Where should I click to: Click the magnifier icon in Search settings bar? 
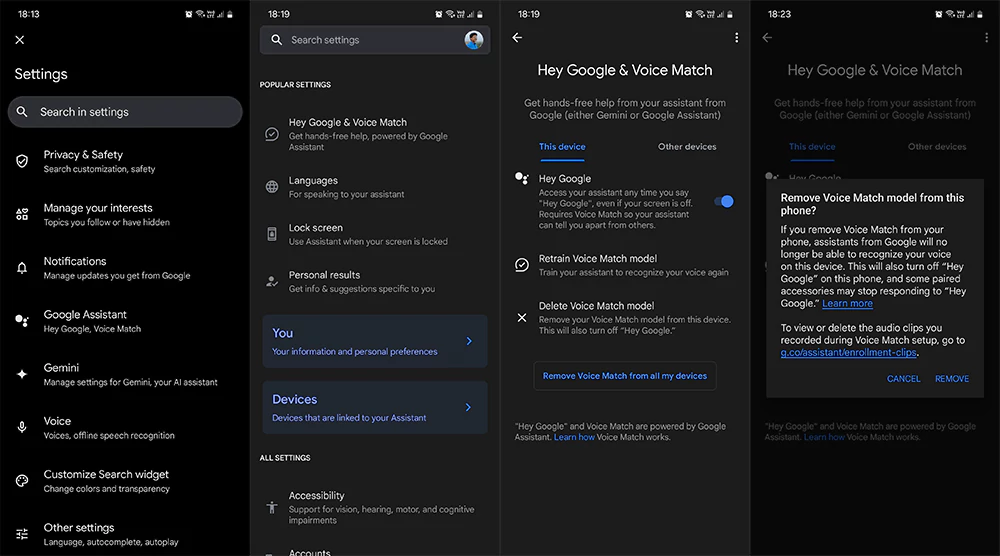pos(276,40)
